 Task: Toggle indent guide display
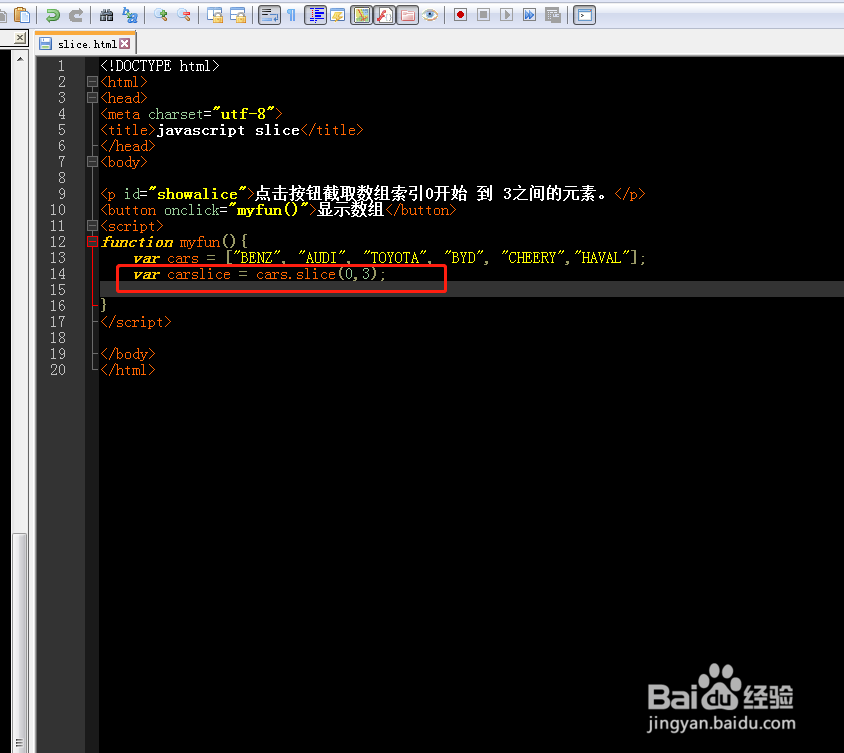pyautogui.click(x=315, y=15)
